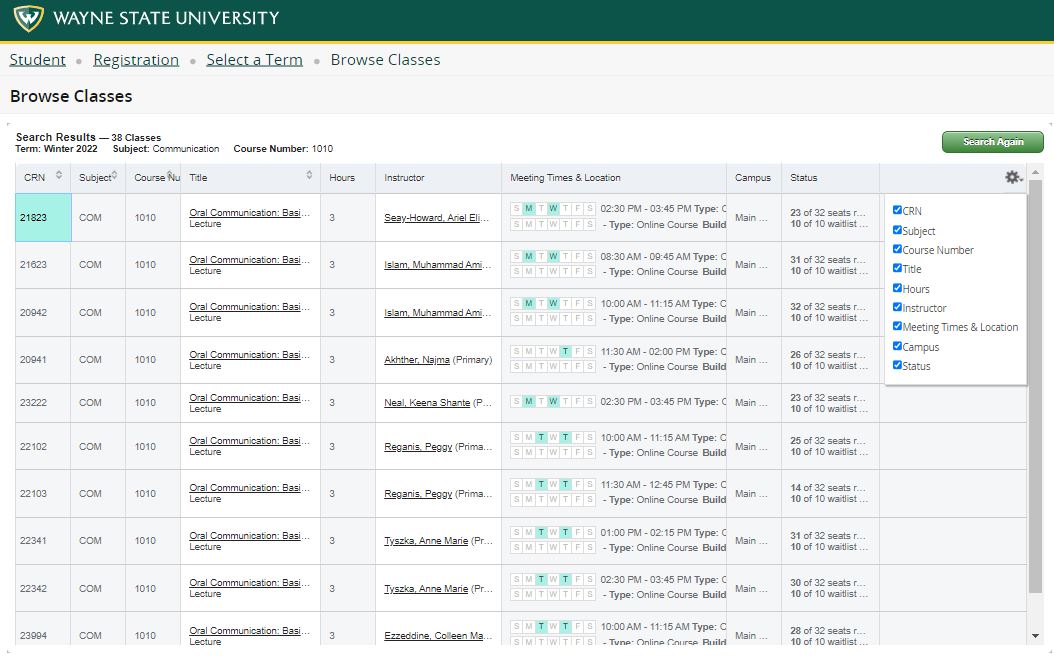Sort by Course Number column arrows
The width and height of the screenshot is (1054, 671).
pos(169,173)
